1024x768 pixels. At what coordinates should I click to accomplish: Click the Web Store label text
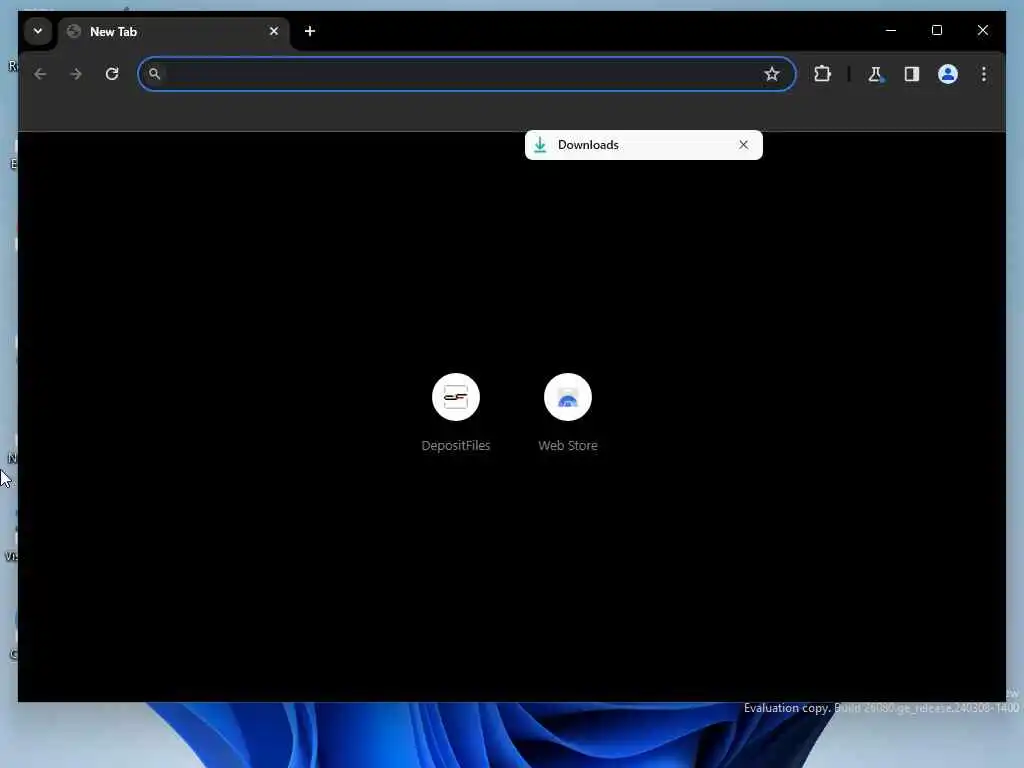click(568, 445)
